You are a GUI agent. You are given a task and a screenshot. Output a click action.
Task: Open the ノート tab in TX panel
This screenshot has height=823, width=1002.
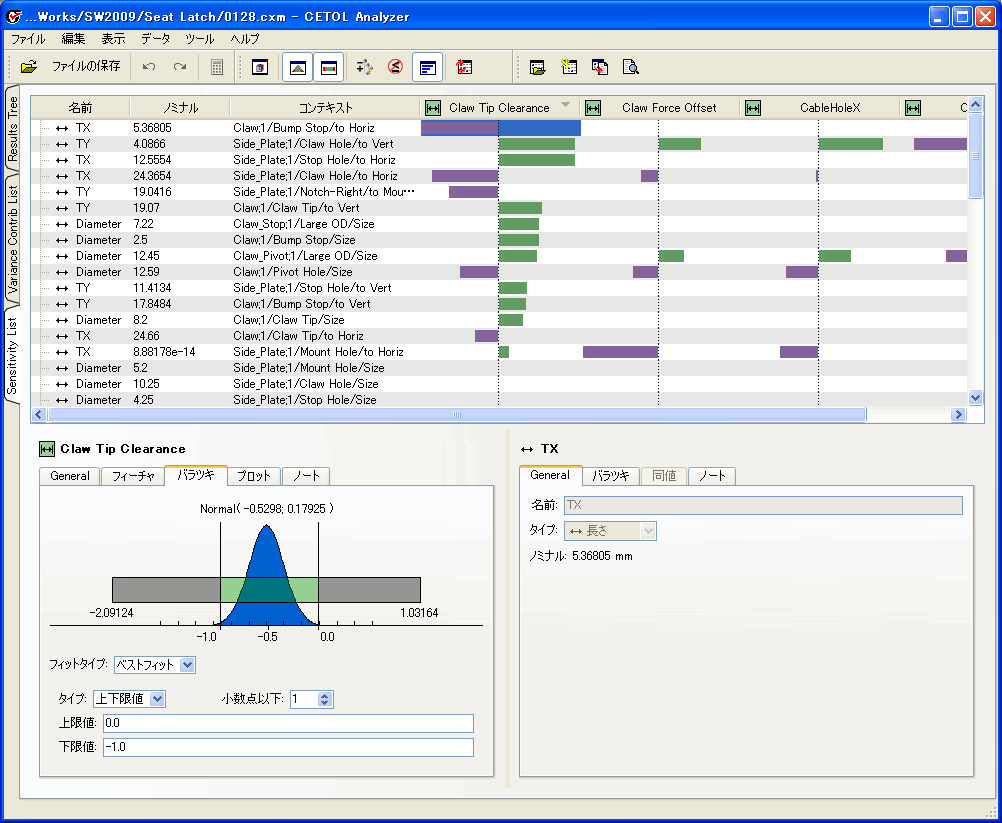tap(712, 476)
